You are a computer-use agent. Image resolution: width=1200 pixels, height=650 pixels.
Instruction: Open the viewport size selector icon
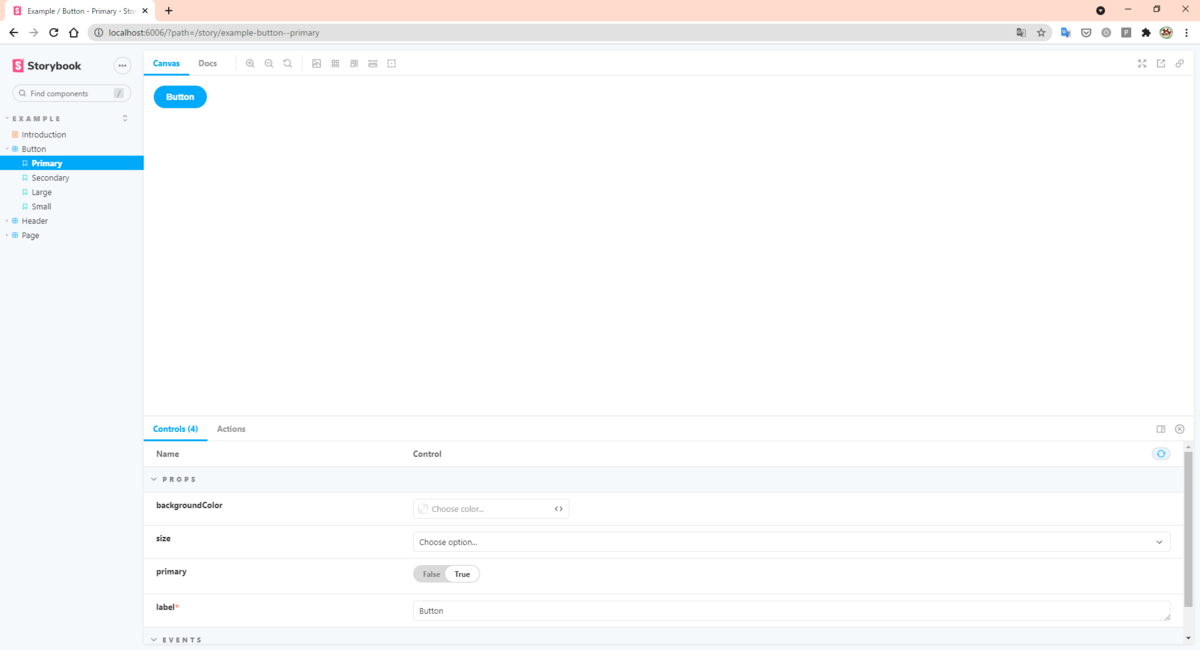coord(354,63)
